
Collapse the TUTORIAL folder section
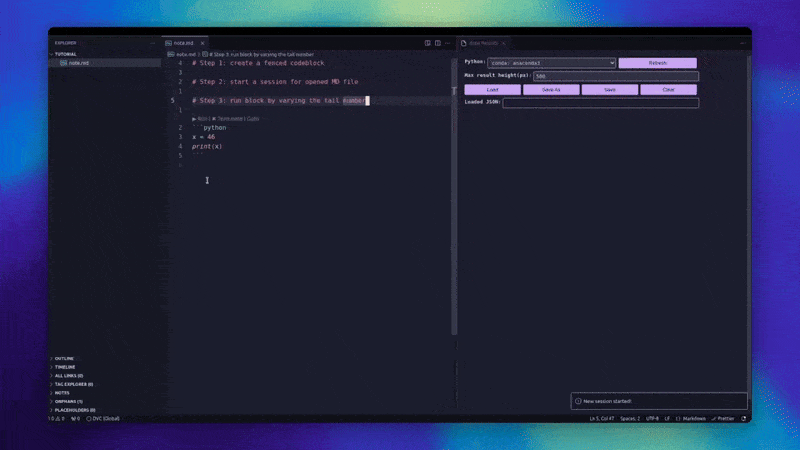click(x=105, y=54)
